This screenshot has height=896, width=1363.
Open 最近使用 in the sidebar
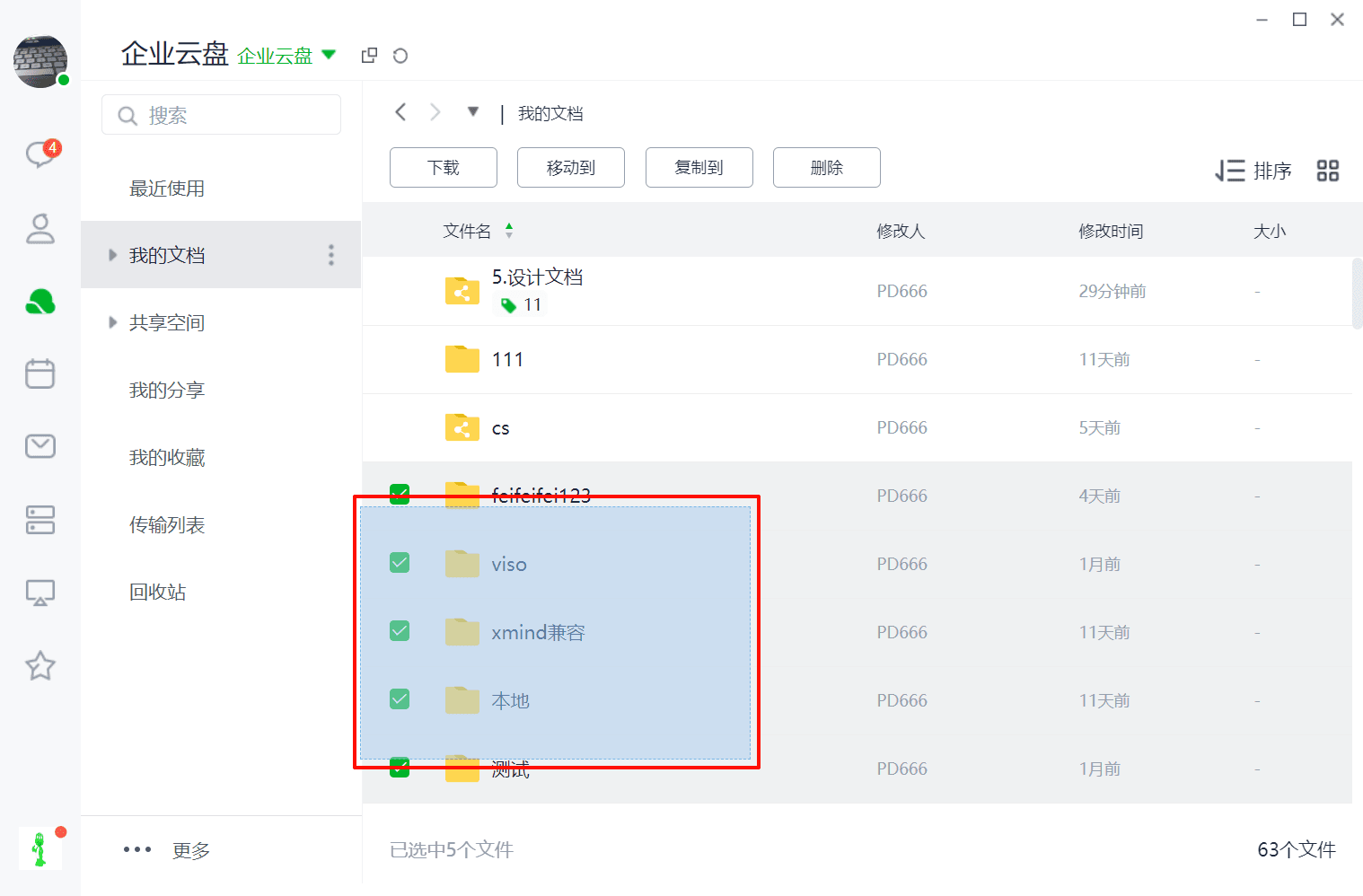pyautogui.click(x=167, y=189)
